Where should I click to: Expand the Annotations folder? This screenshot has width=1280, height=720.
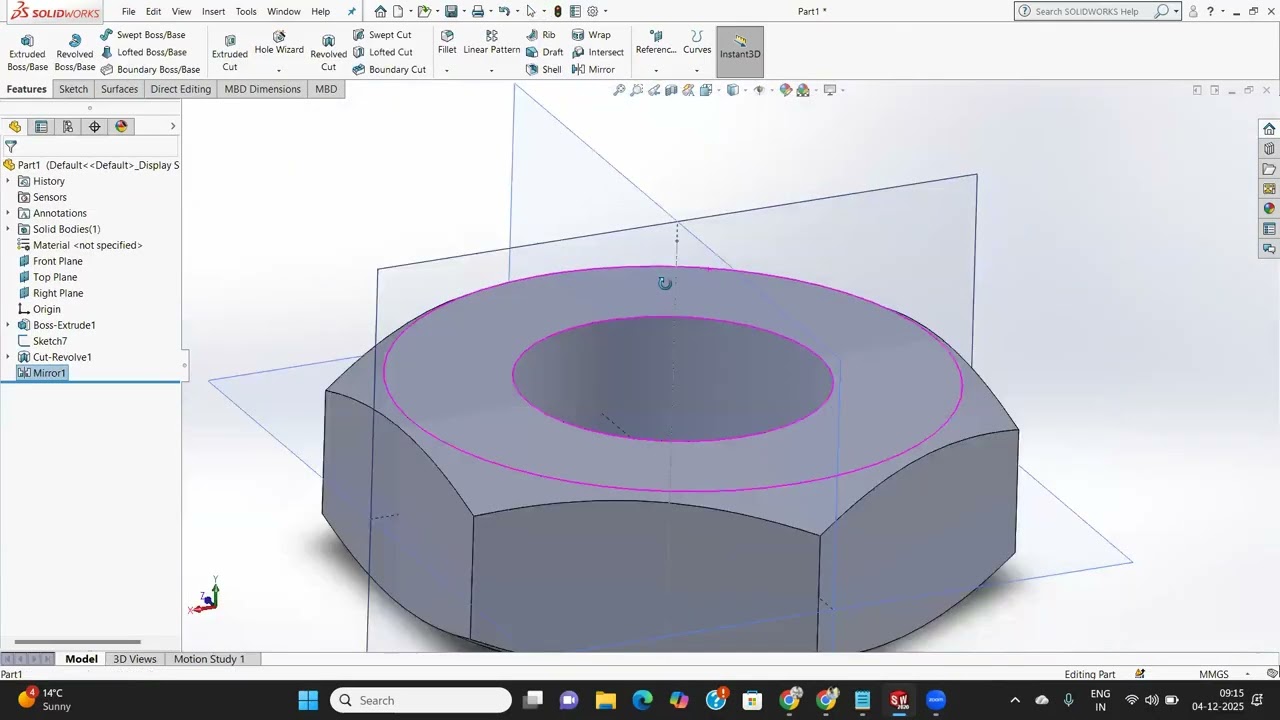point(8,213)
